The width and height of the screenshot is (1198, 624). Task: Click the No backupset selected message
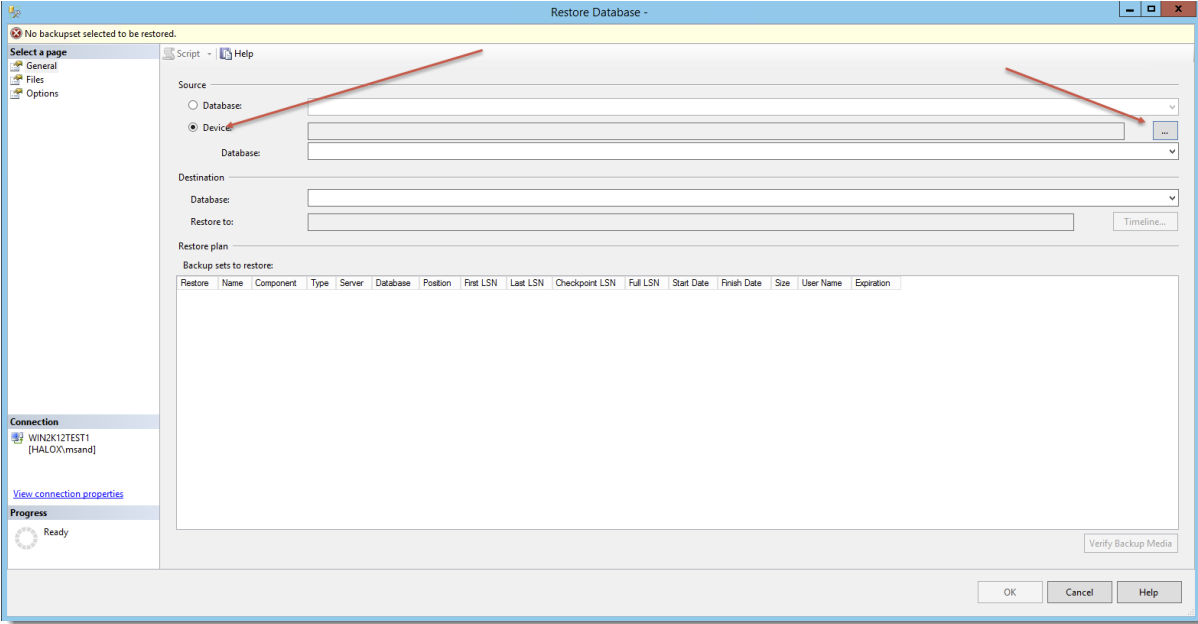coord(100,34)
